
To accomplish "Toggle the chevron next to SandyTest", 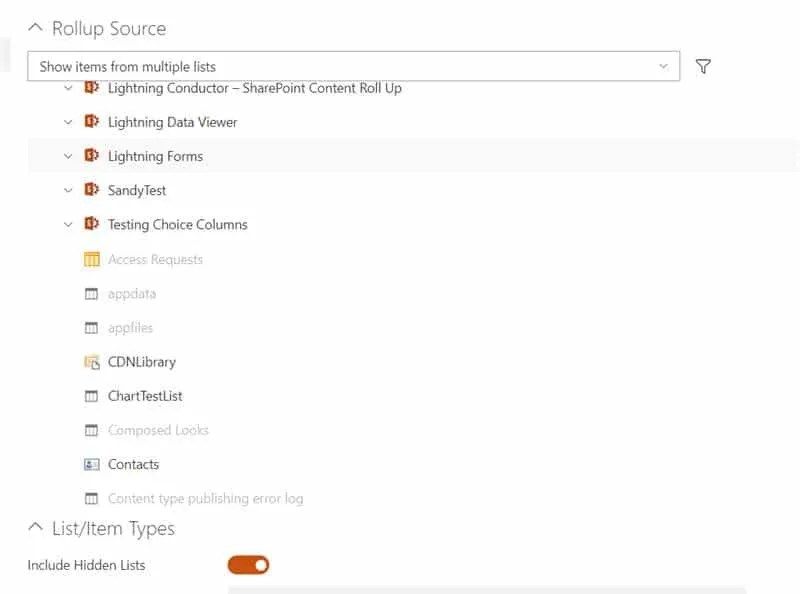I will 68,190.
